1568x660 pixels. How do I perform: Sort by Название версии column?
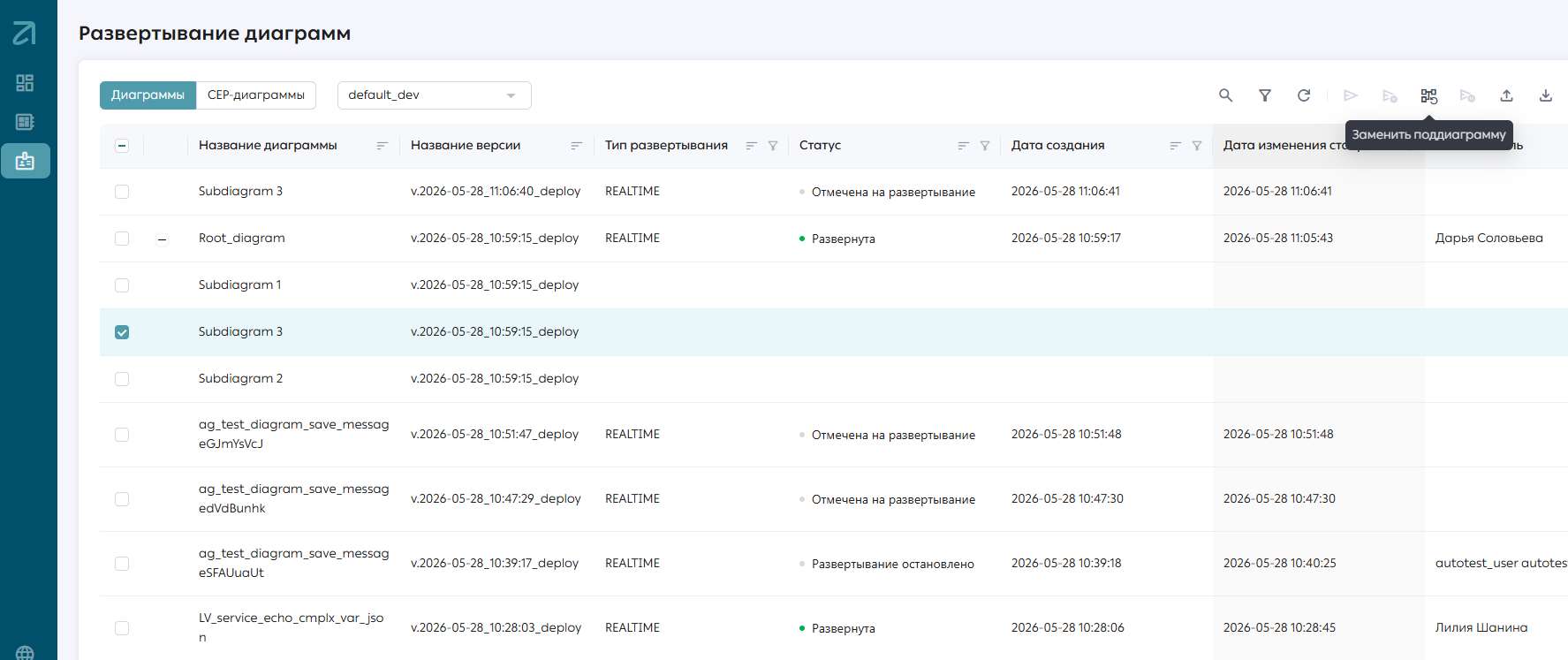coord(576,146)
